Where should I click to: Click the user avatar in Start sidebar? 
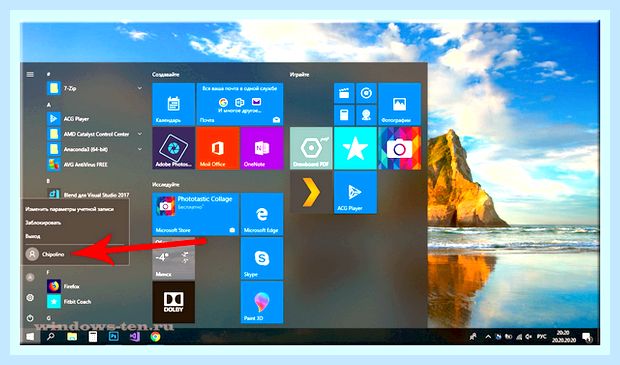(30, 277)
